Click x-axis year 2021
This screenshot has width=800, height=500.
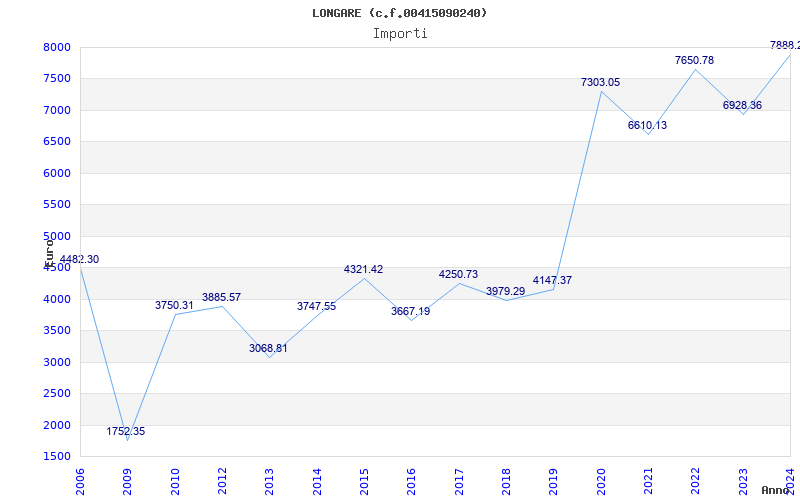(x=648, y=481)
